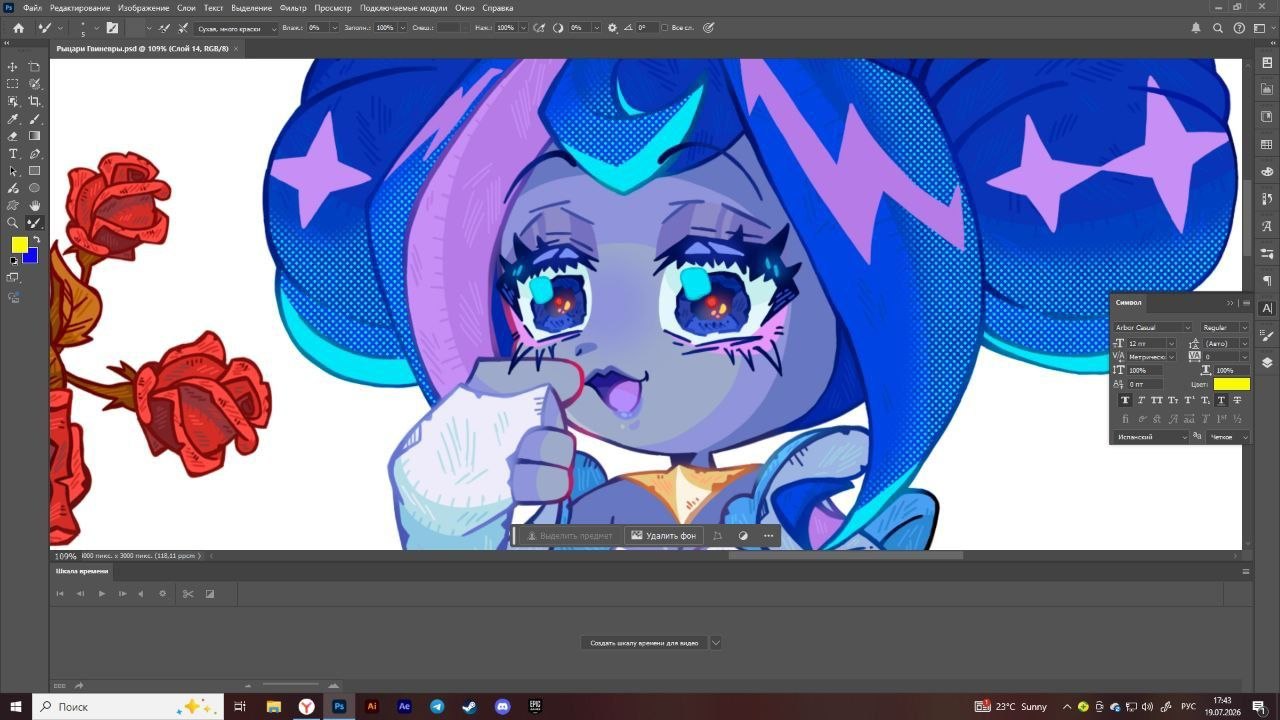The height and width of the screenshot is (720, 1280).
Task: Select the Crop tool
Action: 35,101
